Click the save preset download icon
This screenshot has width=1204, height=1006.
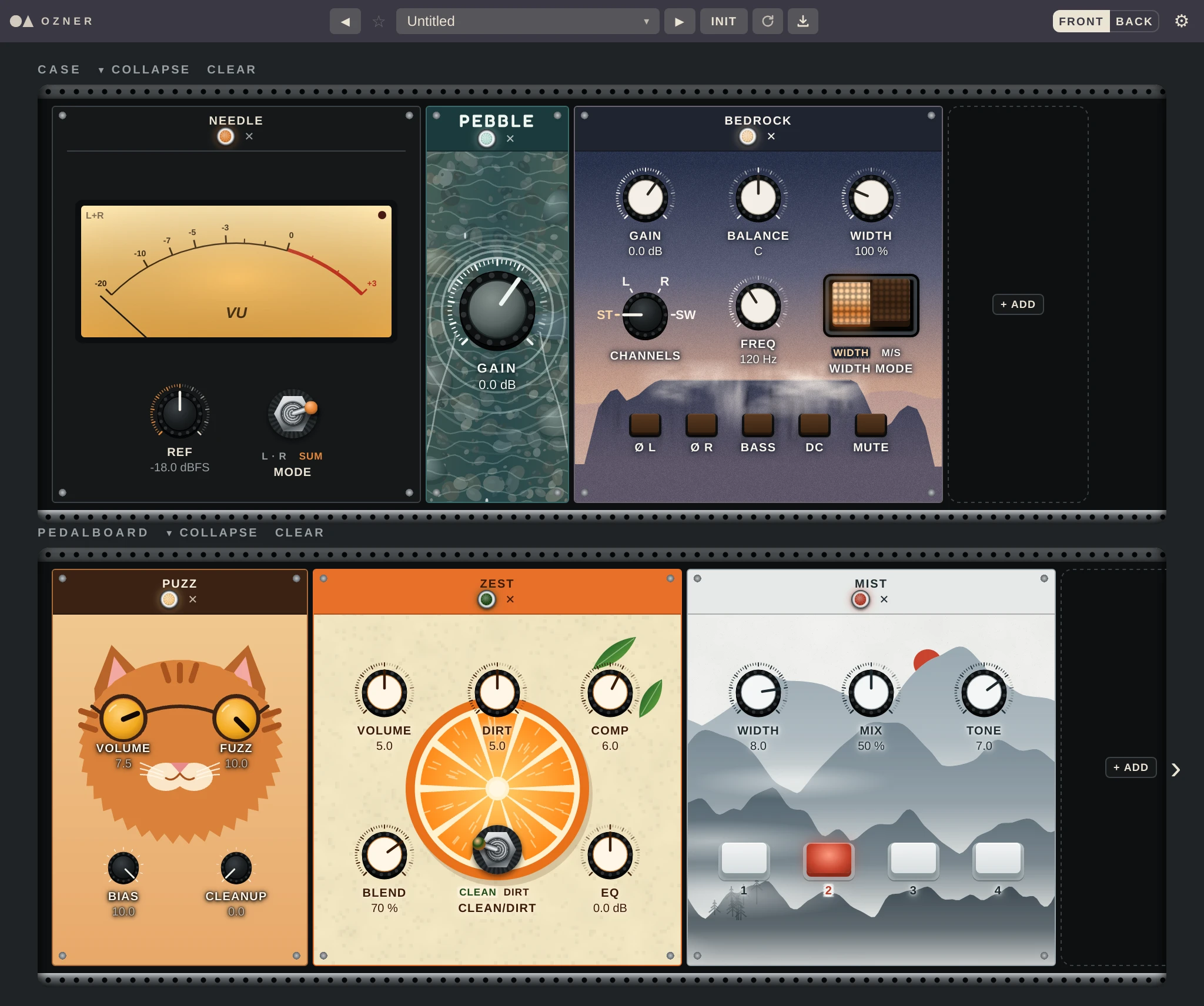pos(803,21)
